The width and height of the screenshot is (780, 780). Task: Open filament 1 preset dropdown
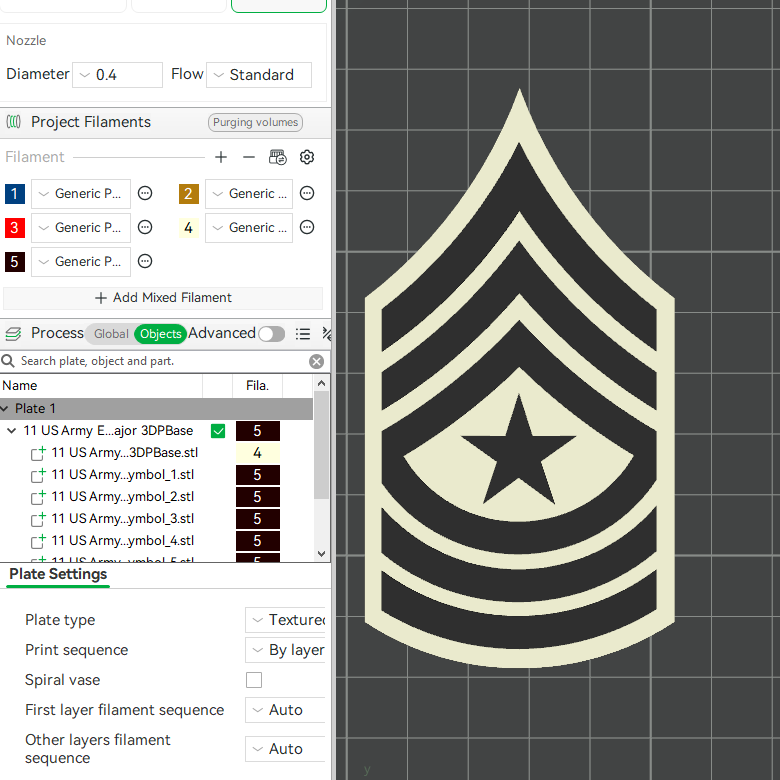[81, 194]
